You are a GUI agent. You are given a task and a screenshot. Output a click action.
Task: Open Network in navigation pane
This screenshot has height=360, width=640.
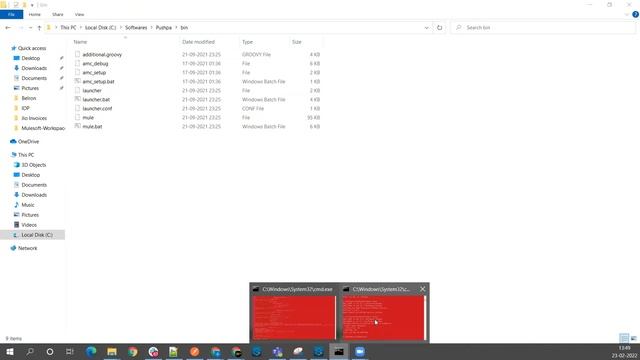(27, 248)
